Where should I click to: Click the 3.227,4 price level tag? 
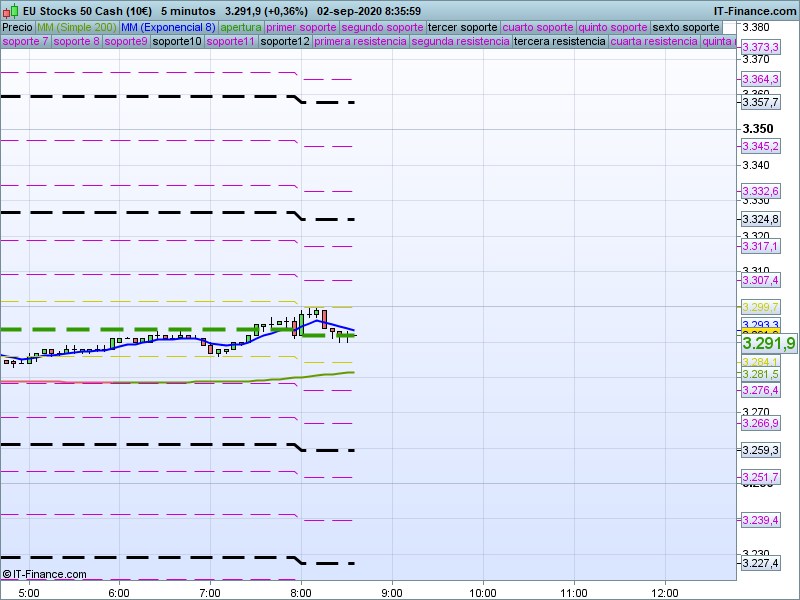coord(760,563)
